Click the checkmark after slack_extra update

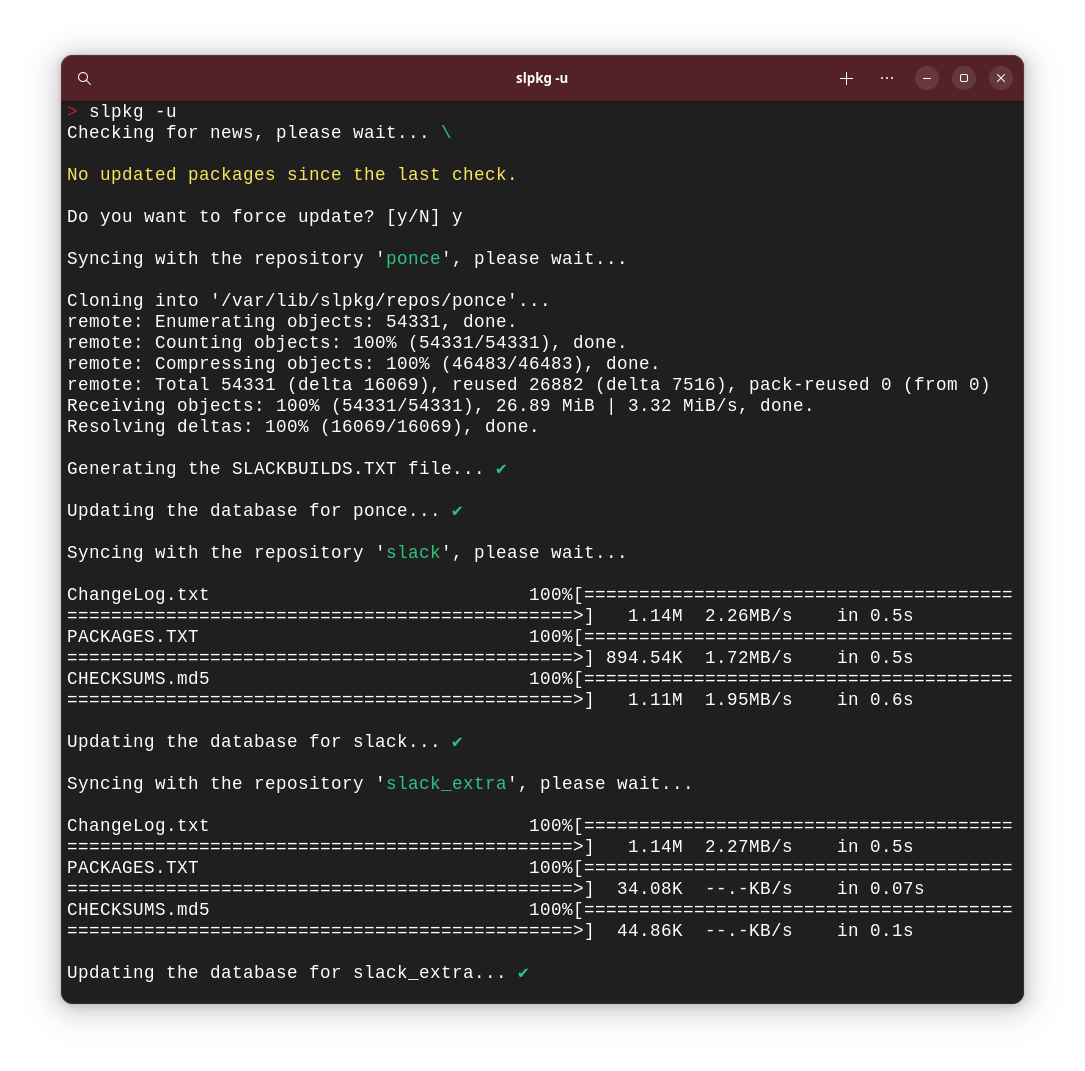click(x=523, y=973)
